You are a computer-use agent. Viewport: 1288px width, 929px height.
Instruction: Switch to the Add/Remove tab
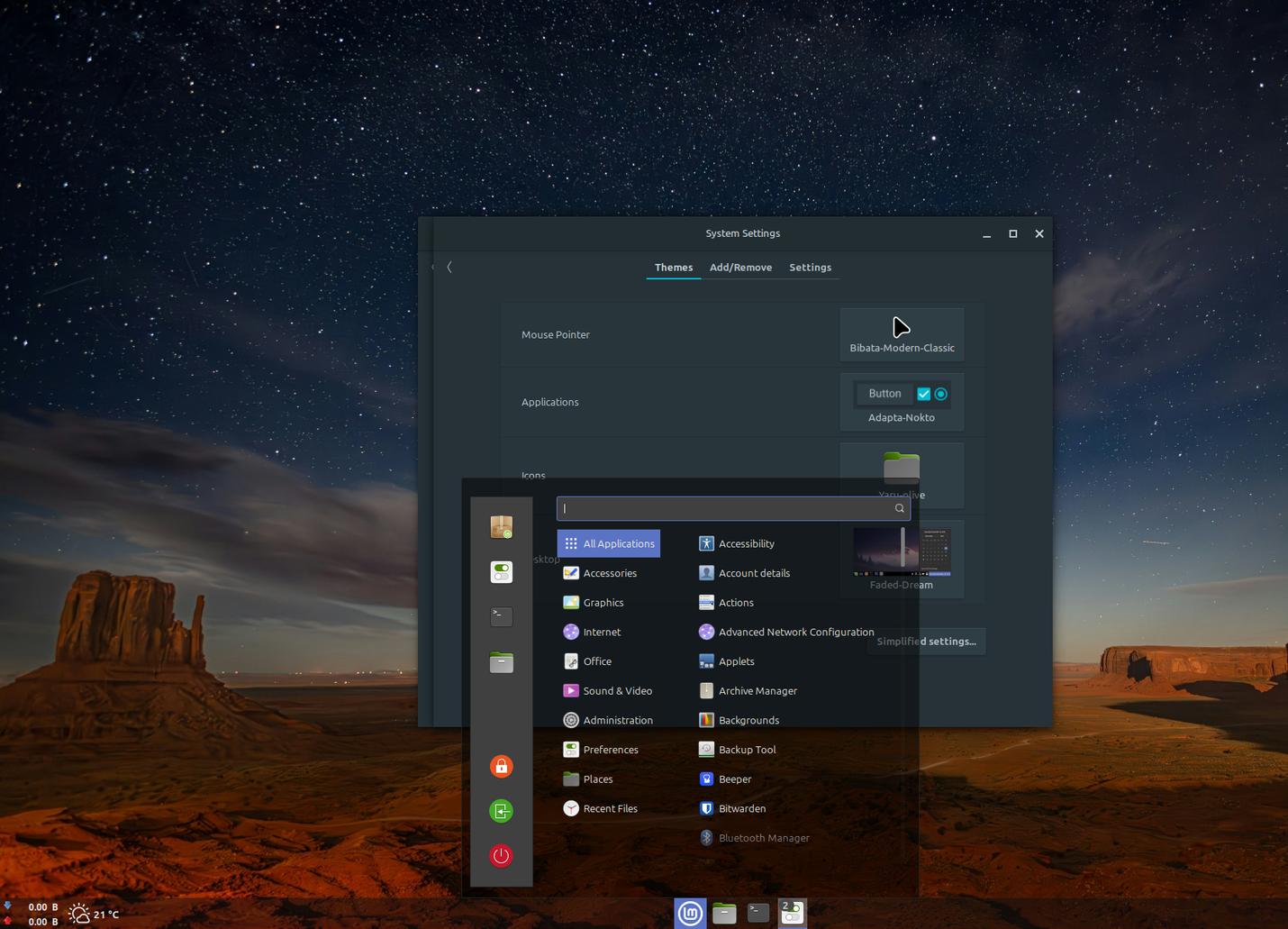pos(740,267)
